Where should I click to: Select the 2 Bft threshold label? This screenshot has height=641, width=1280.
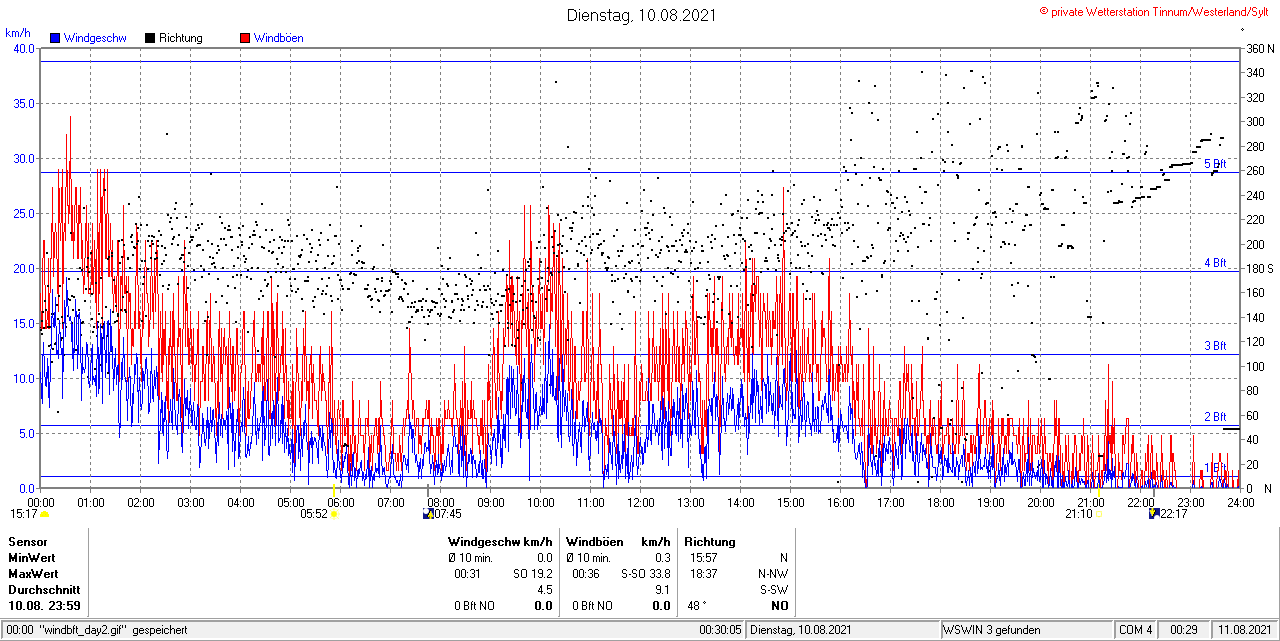[1214, 417]
